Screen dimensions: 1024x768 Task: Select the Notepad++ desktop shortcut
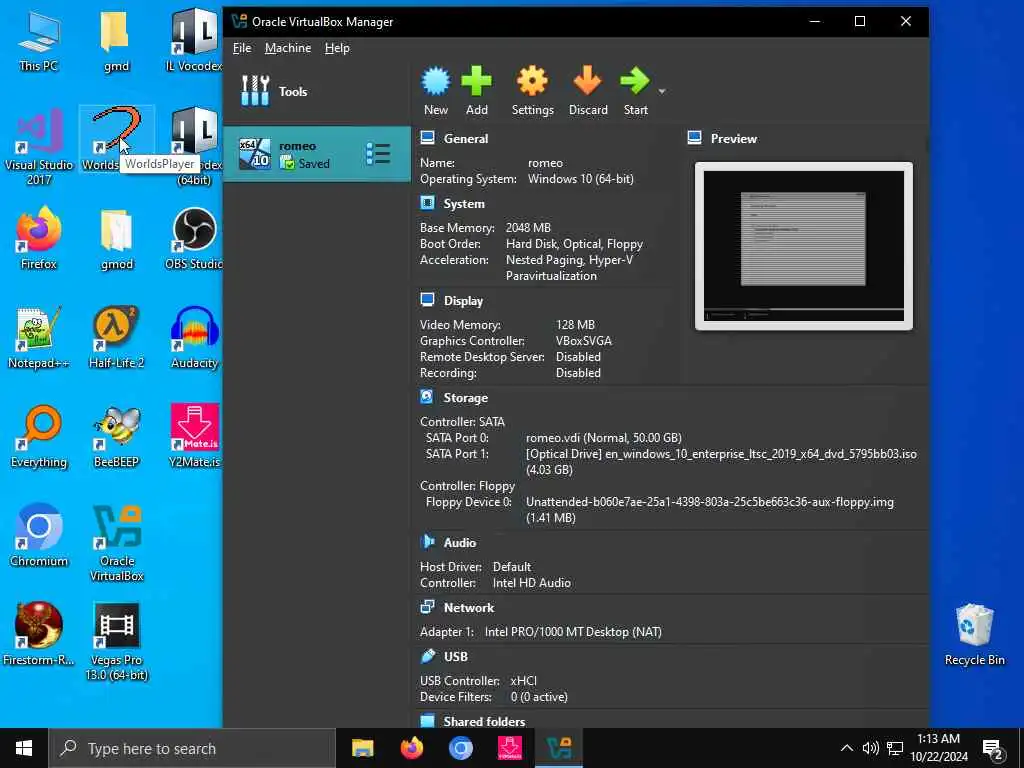point(39,338)
